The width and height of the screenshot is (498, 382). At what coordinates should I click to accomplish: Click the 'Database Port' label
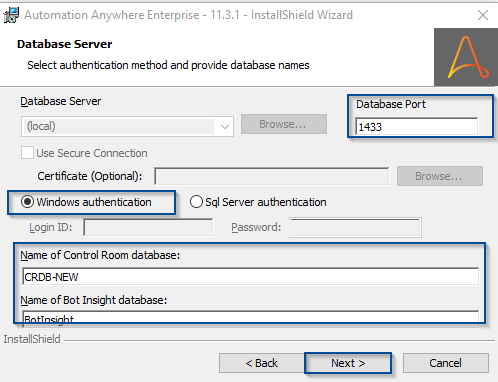click(391, 104)
